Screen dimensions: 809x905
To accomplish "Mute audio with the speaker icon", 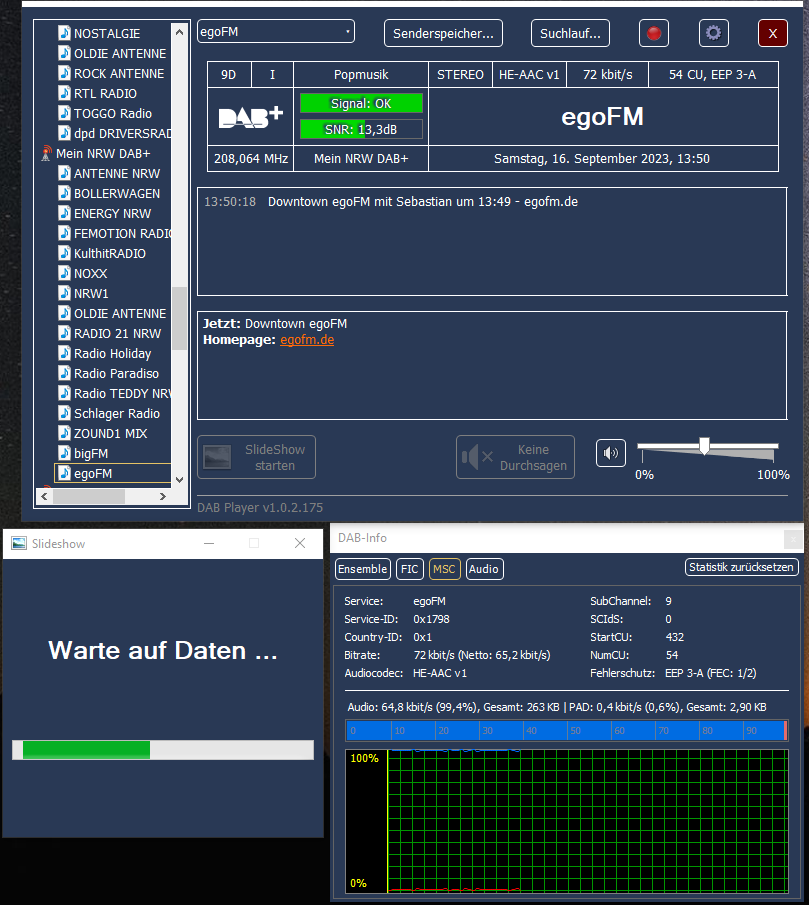I will [x=611, y=453].
